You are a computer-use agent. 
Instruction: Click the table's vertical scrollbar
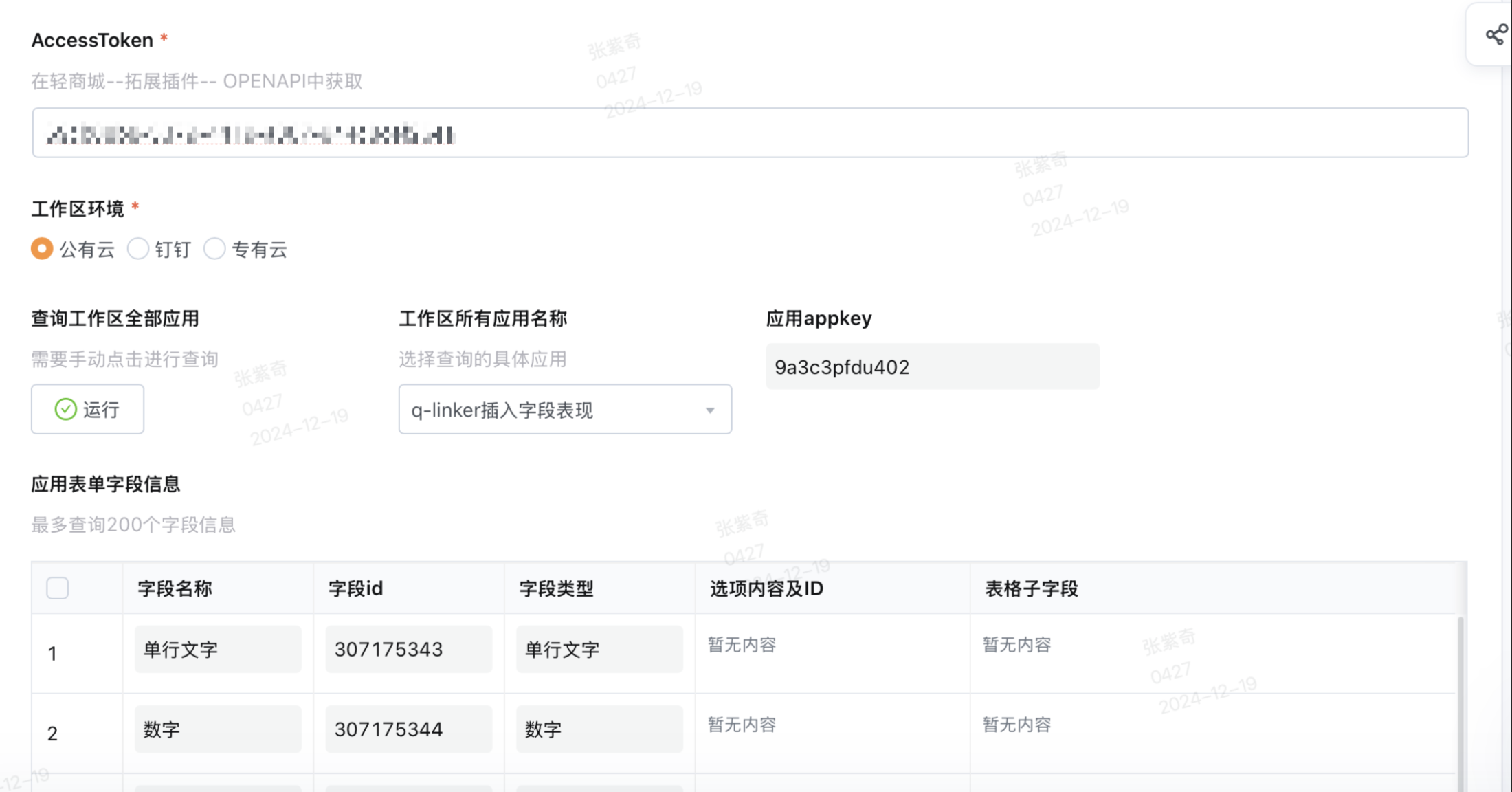(x=1460, y=704)
